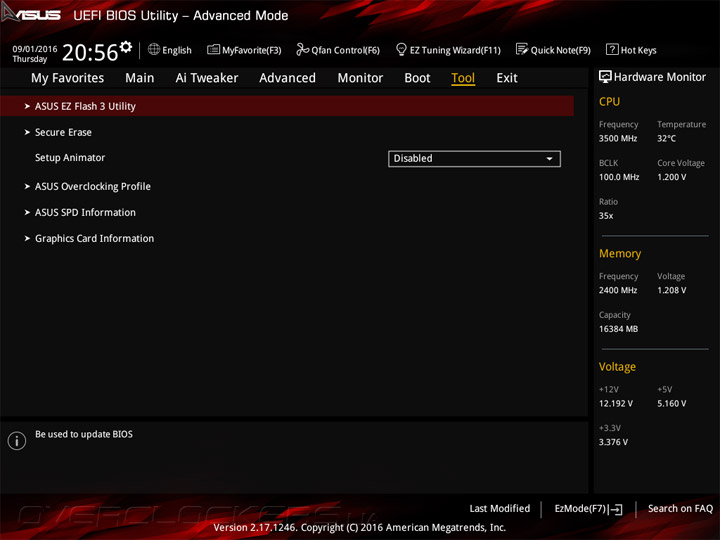Show Hot Keys question mark icon
Image resolution: width=720 pixels, height=540 pixels.
point(612,49)
